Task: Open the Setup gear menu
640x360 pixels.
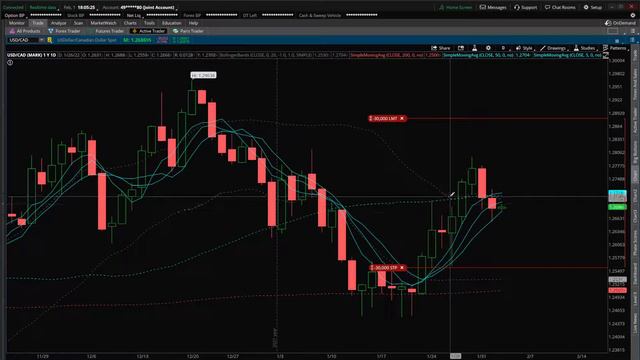Action: click(x=593, y=7)
